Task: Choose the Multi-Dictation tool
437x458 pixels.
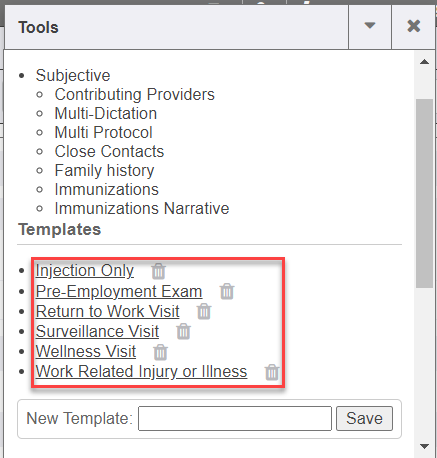Action: point(106,113)
